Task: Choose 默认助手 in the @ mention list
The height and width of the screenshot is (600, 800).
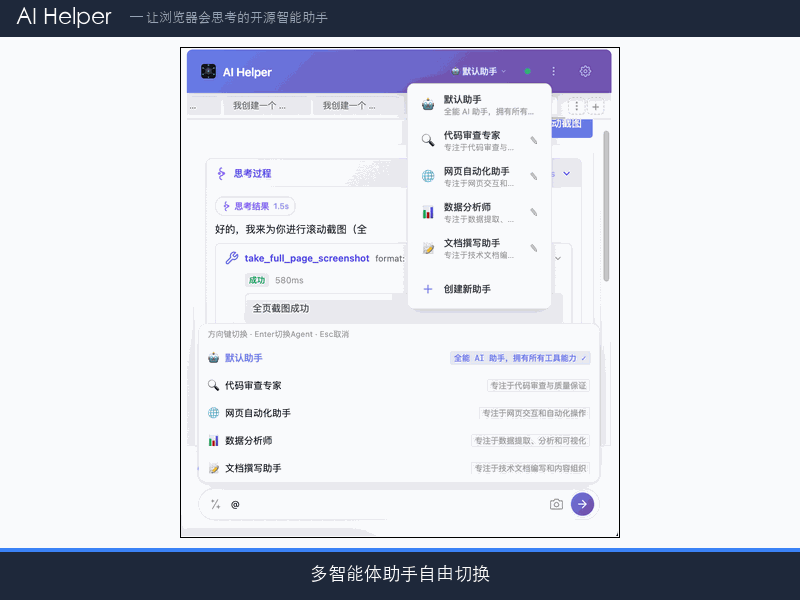Action: (x=399, y=358)
